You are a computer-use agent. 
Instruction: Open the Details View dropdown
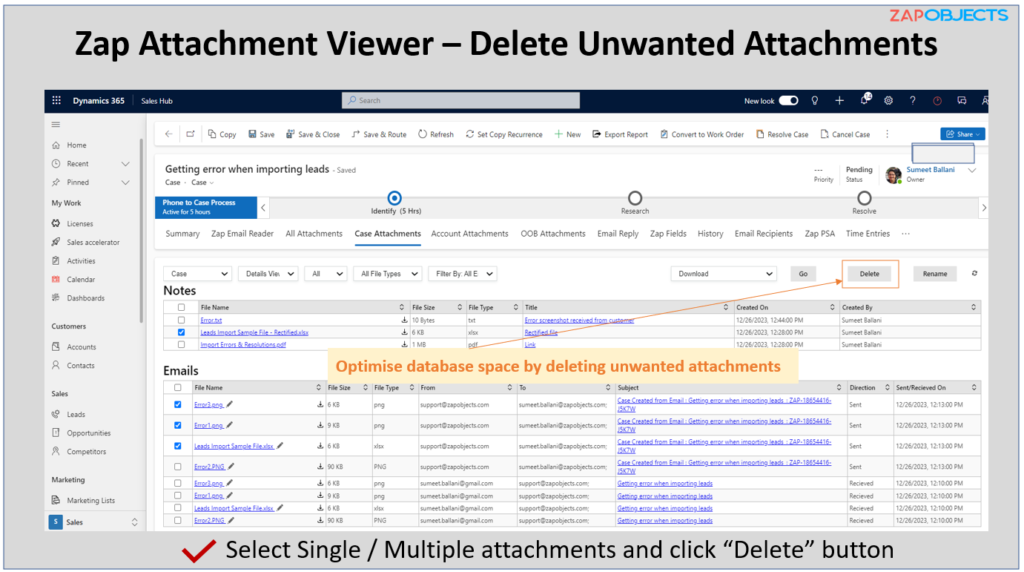268,274
